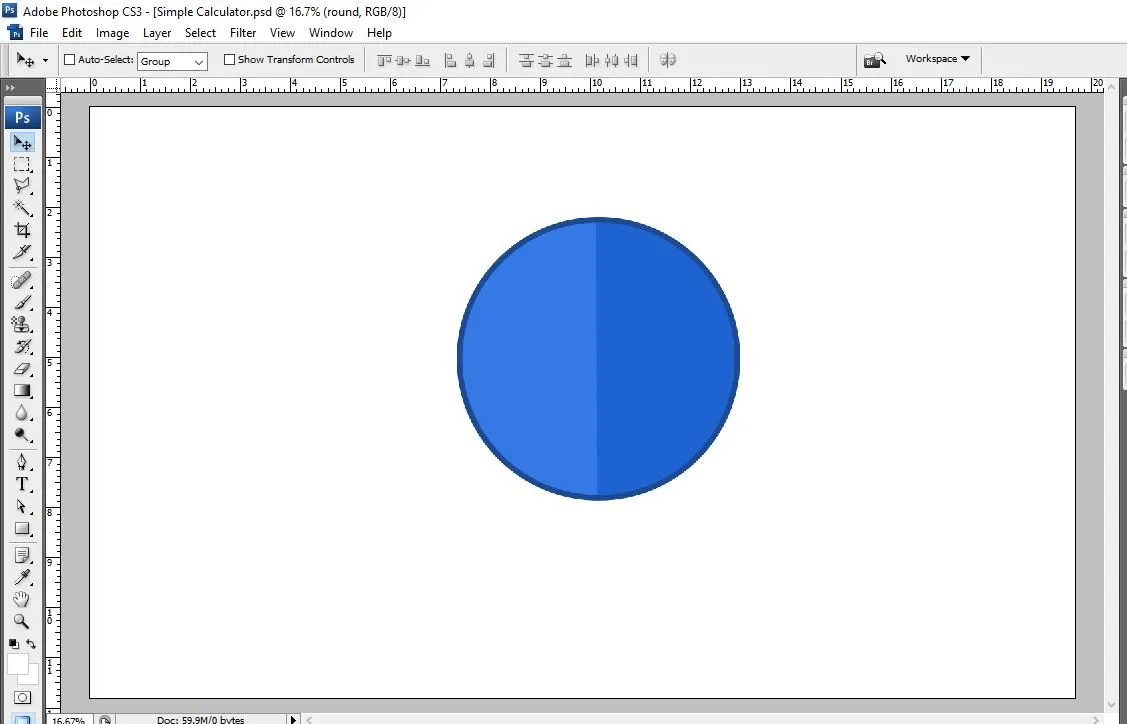Select the Magic Wand tool
The image size is (1127, 724).
[22, 209]
